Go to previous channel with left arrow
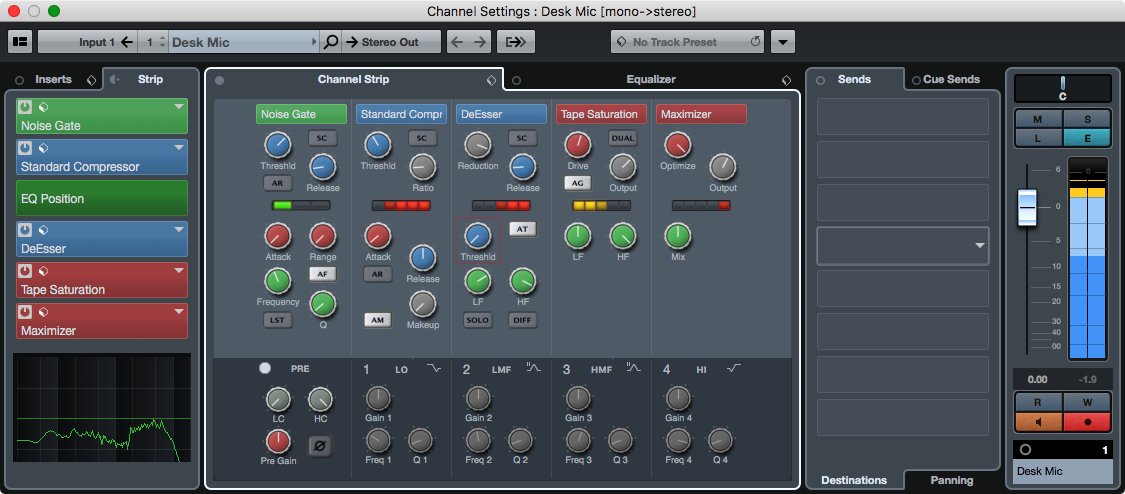The image size is (1125, 494). 456,42
